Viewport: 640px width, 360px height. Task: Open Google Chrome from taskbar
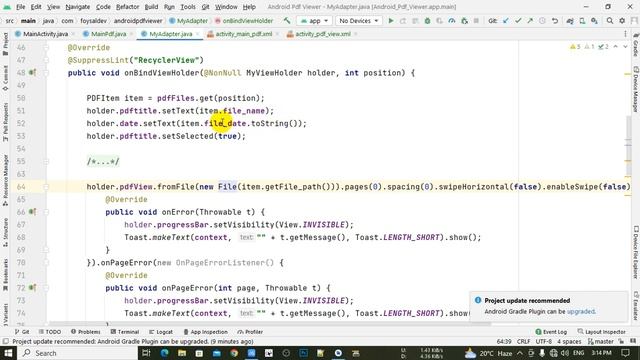(x=234, y=353)
